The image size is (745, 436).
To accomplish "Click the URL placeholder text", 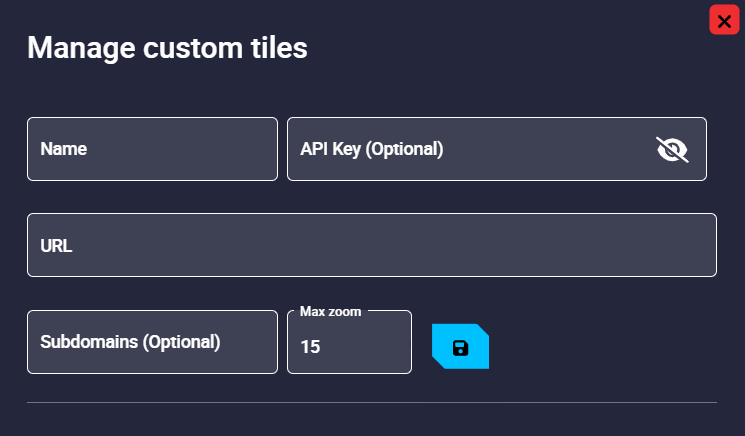I will click(x=57, y=245).
